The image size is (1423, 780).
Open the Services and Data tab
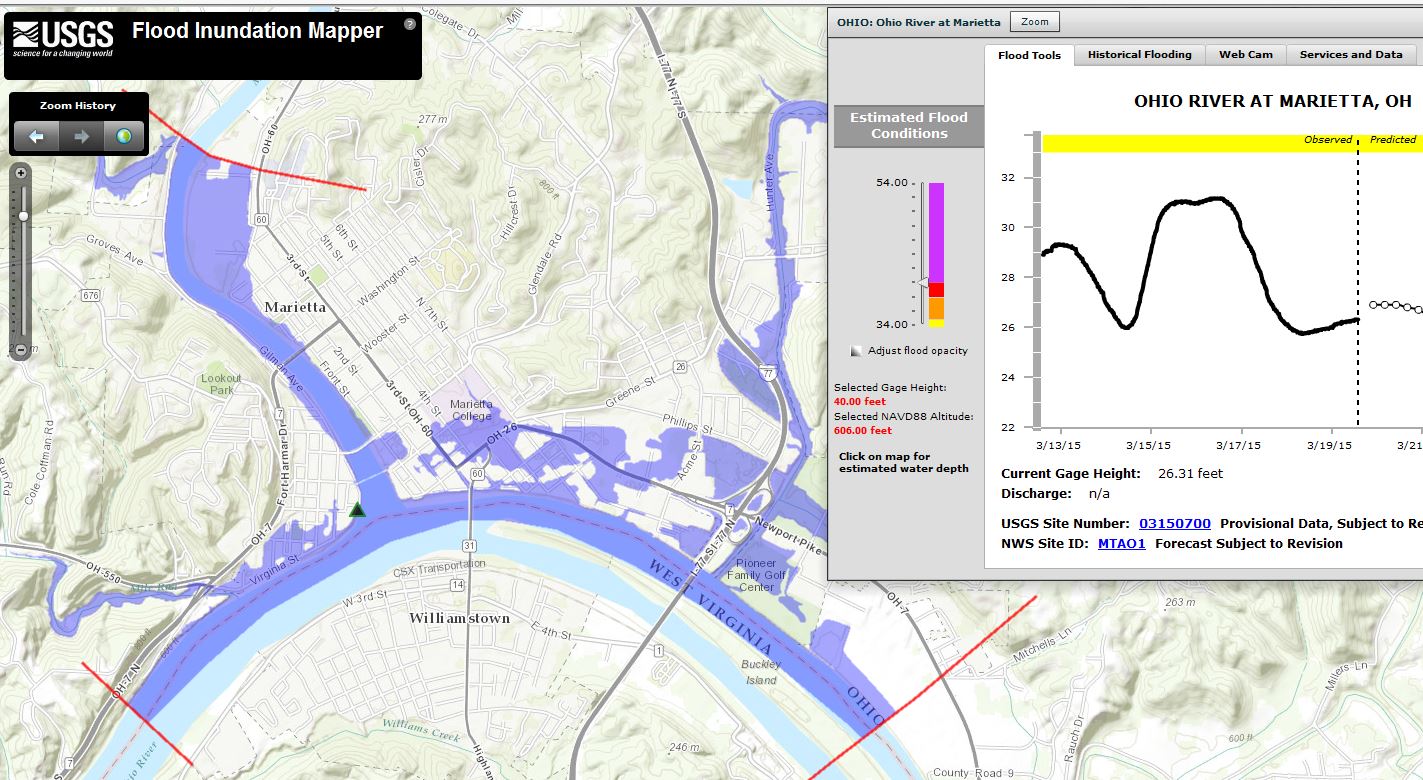(x=1351, y=55)
